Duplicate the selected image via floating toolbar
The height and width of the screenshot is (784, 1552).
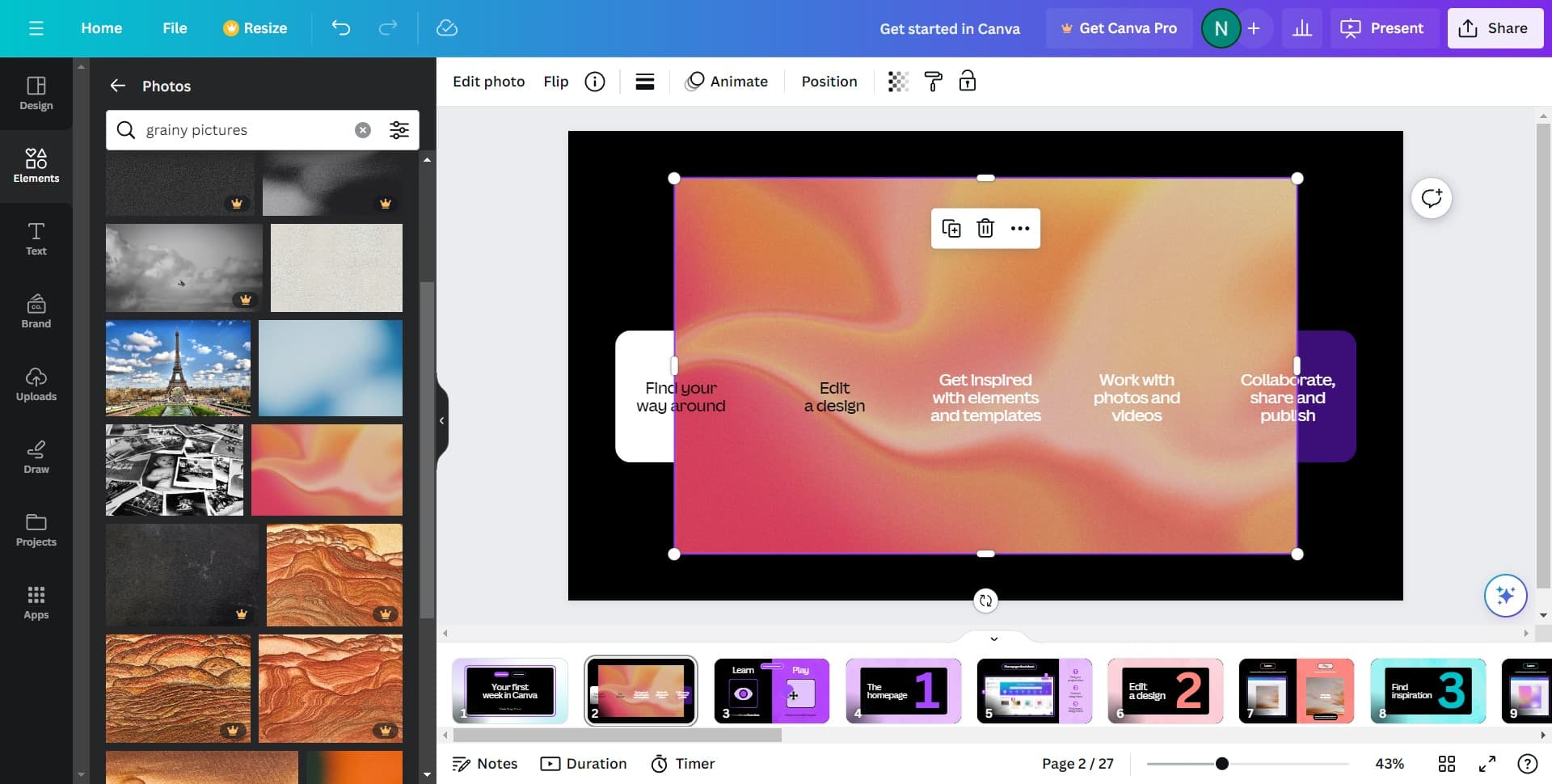click(x=951, y=229)
